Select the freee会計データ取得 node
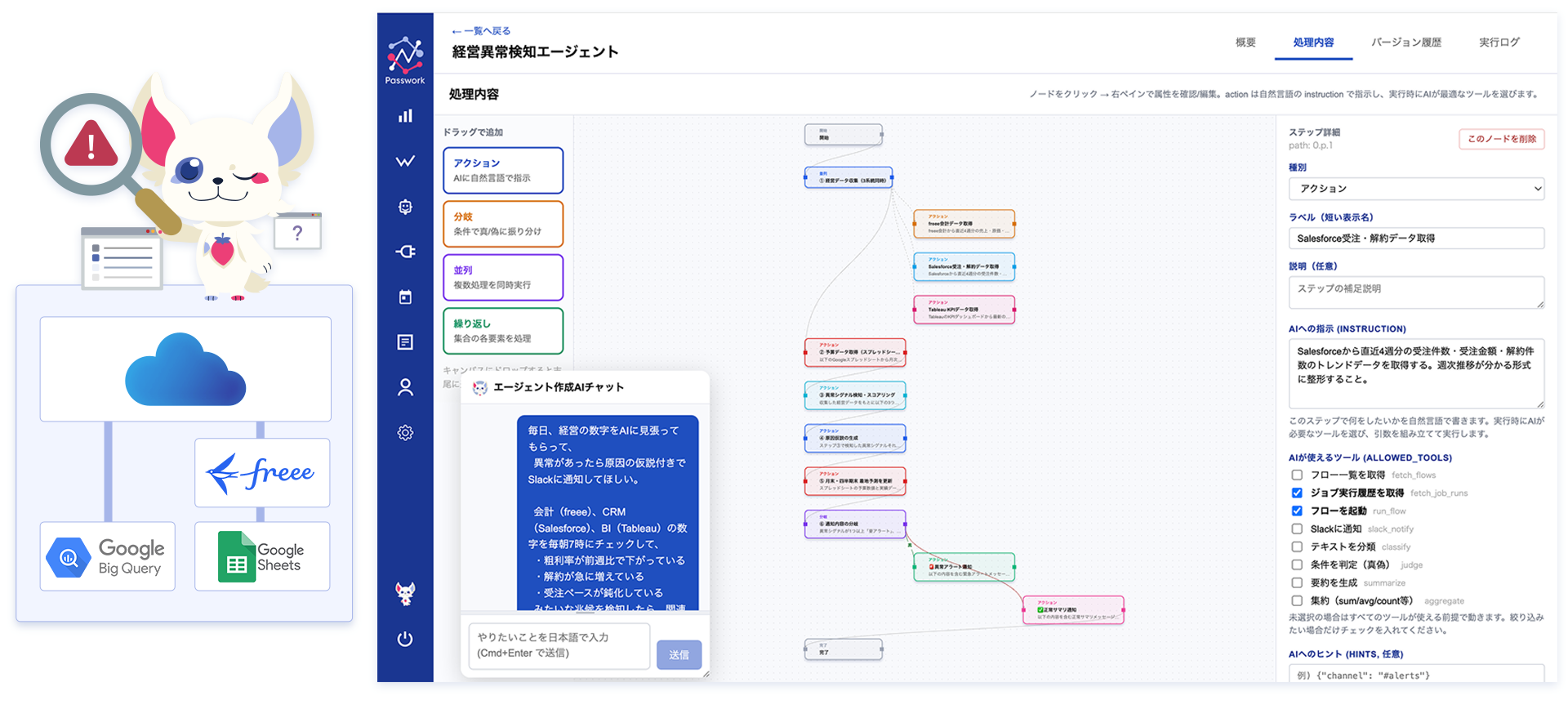The height and width of the screenshot is (705, 1568). click(964, 224)
